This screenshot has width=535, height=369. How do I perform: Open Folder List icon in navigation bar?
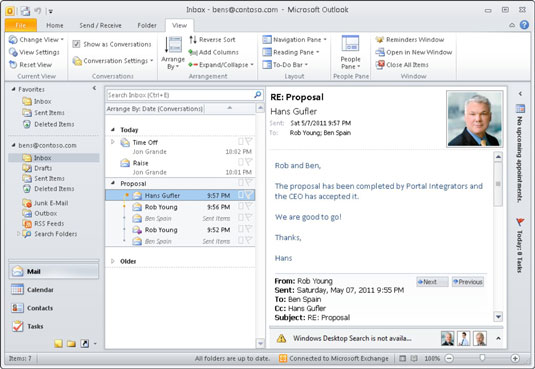point(71,343)
